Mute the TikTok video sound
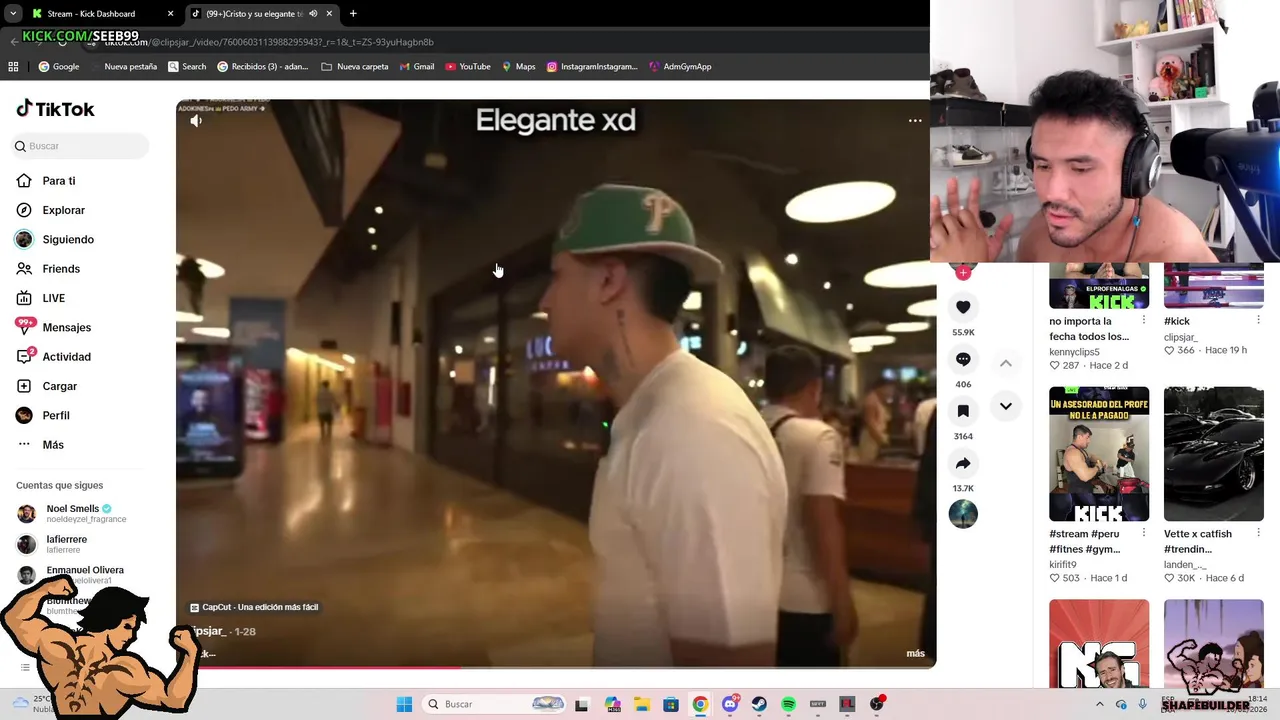Image resolution: width=1280 pixels, height=720 pixels. tap(196, 121)
